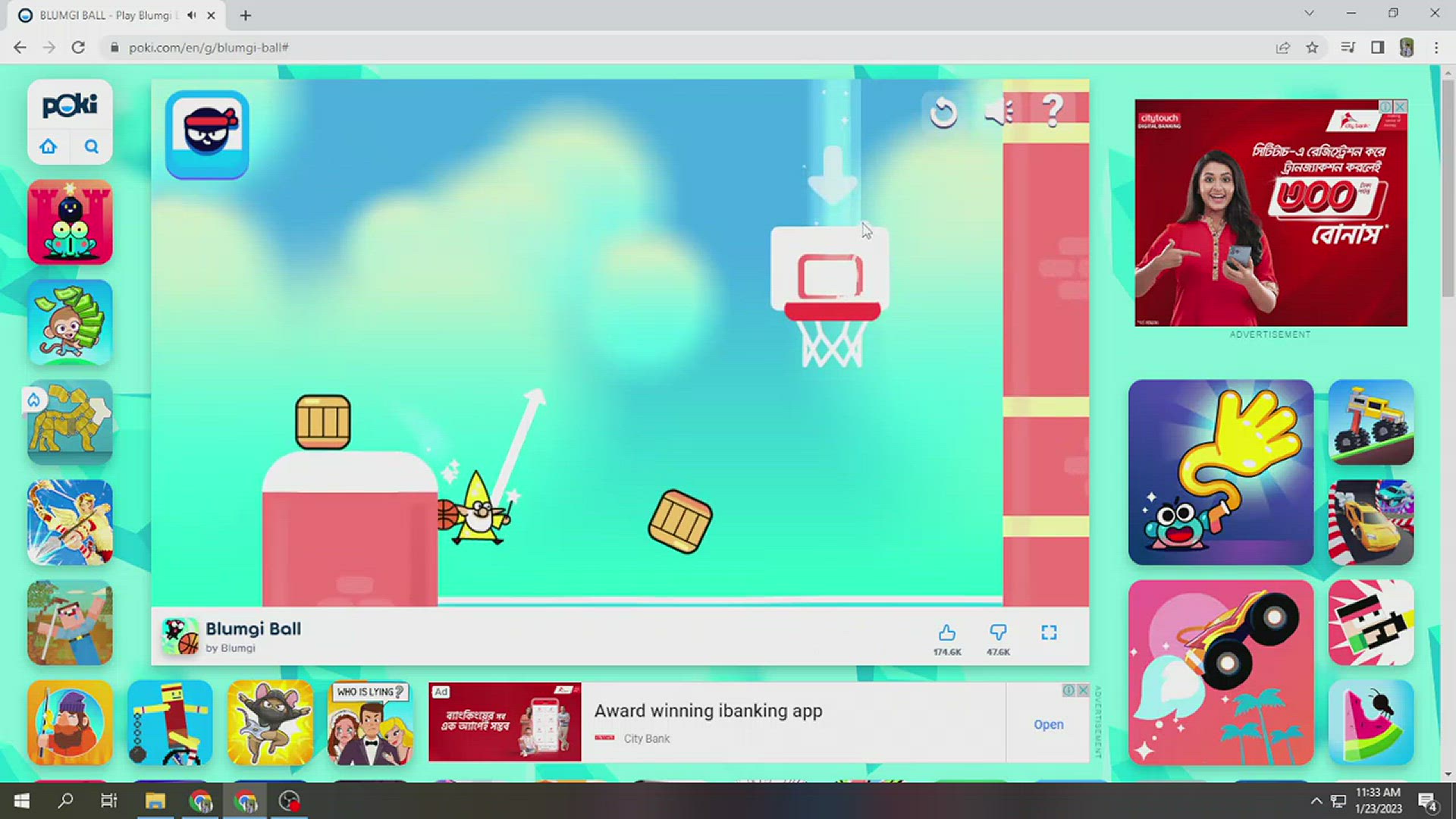Mute the game sound speaker icon

tap(998, 112)
